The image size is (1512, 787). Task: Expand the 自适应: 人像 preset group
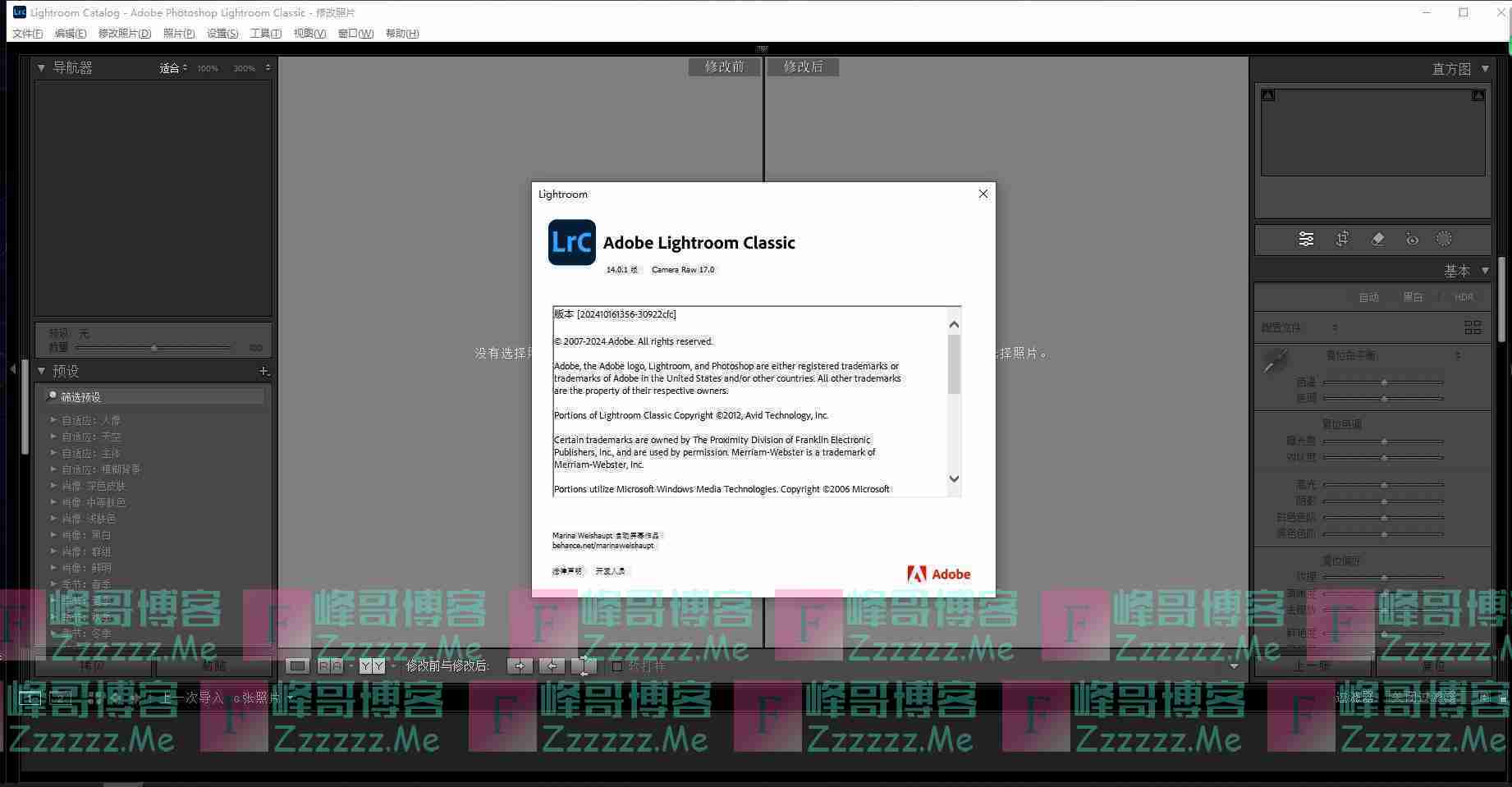54,420
